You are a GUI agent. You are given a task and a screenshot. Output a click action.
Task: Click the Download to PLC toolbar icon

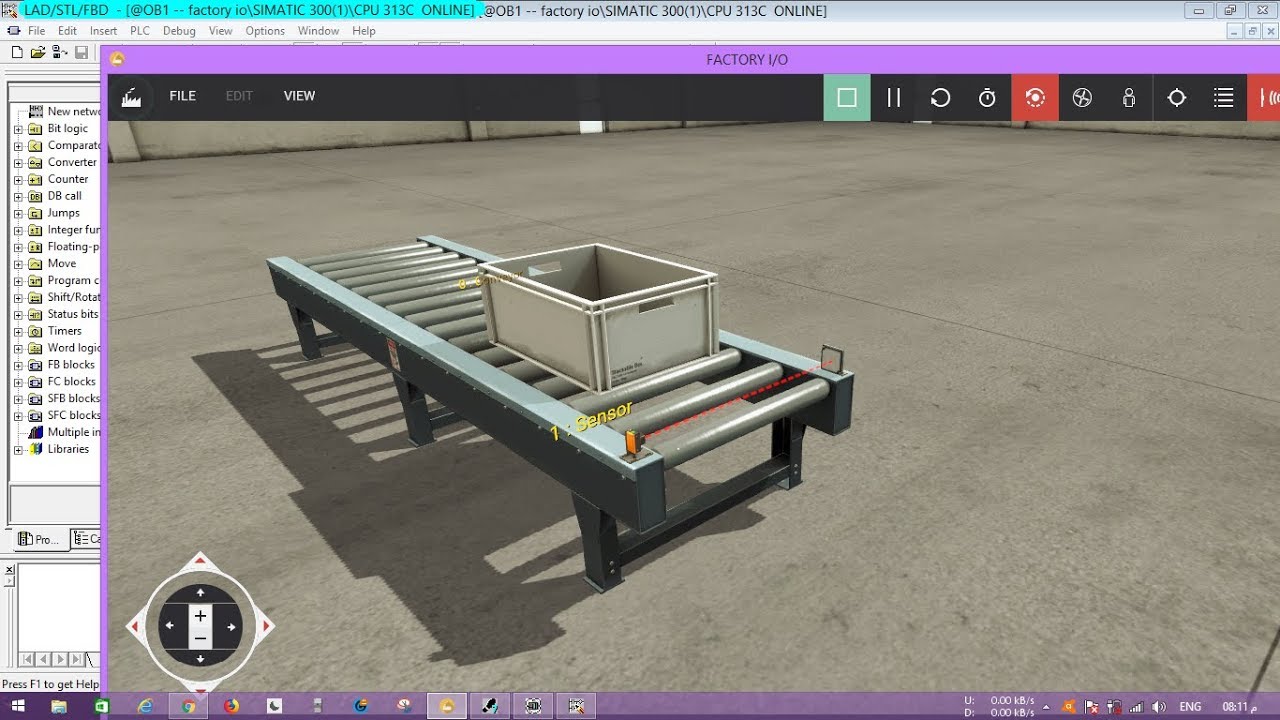coord(59,52)
